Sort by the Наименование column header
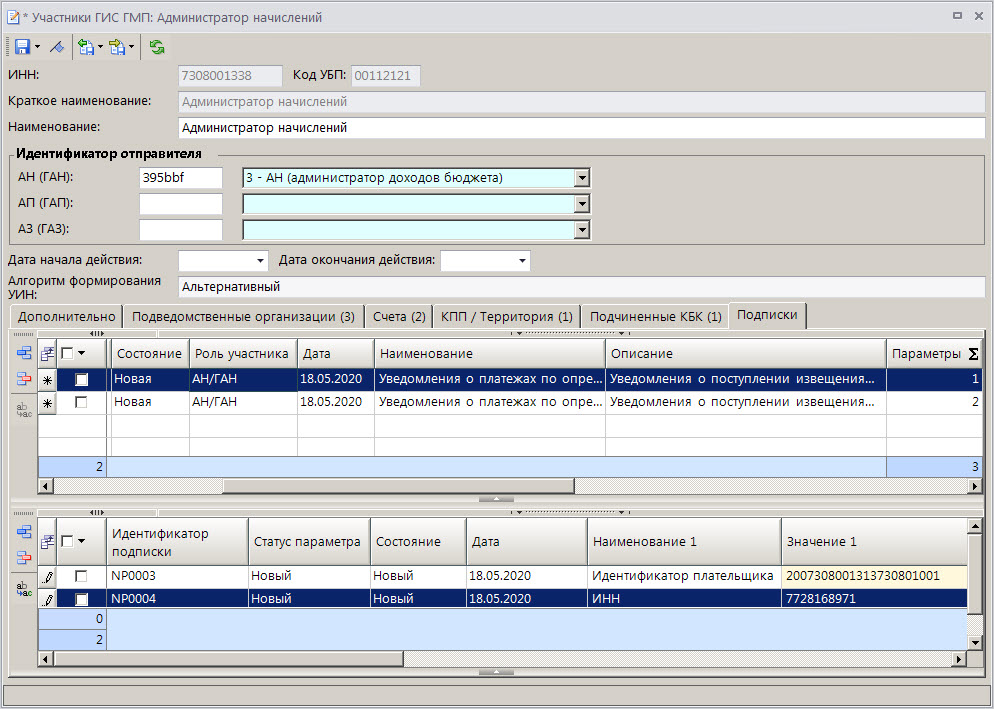Screen dimensions: 994x709 pos(489,354)
